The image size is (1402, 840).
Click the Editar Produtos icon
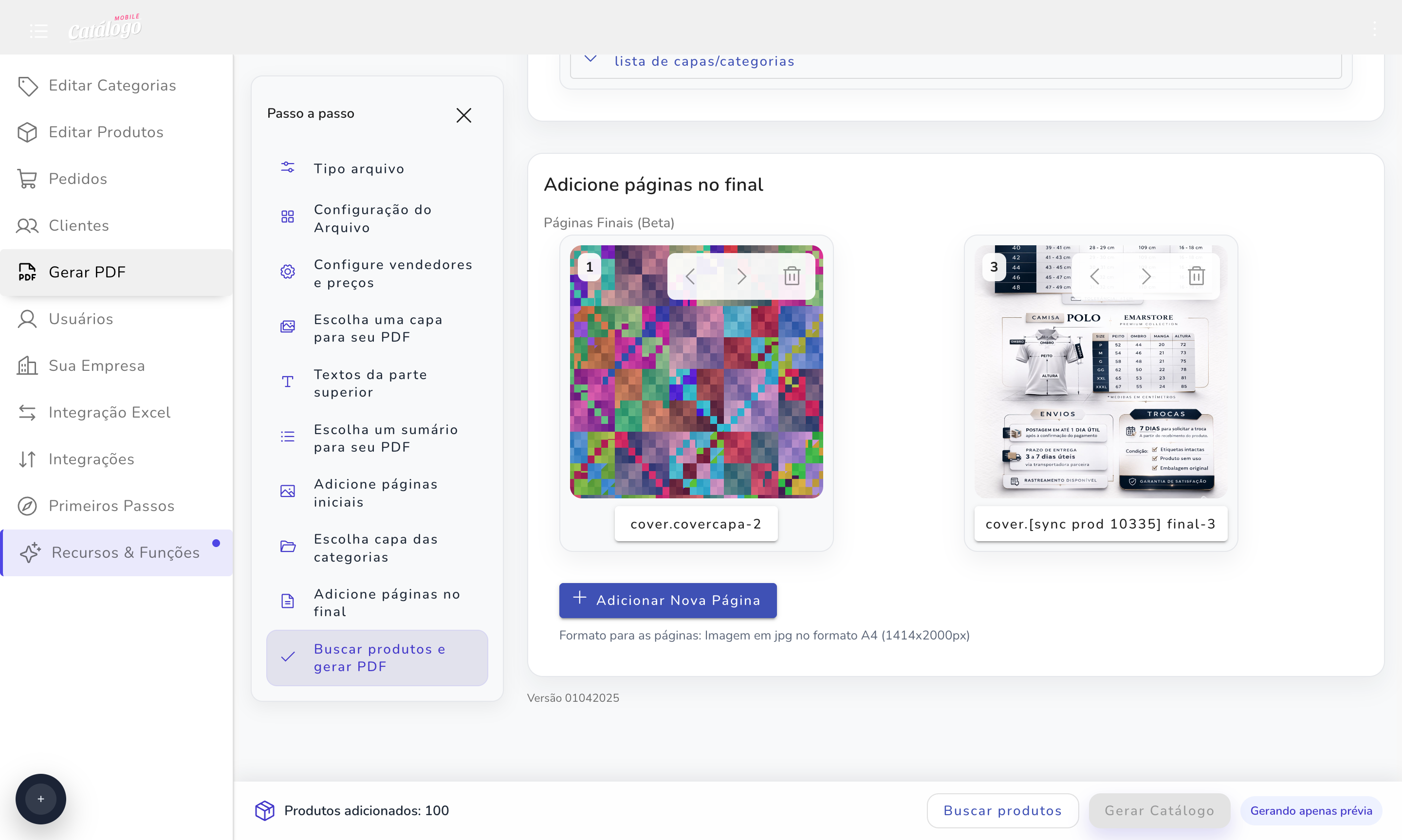point(27,132)
